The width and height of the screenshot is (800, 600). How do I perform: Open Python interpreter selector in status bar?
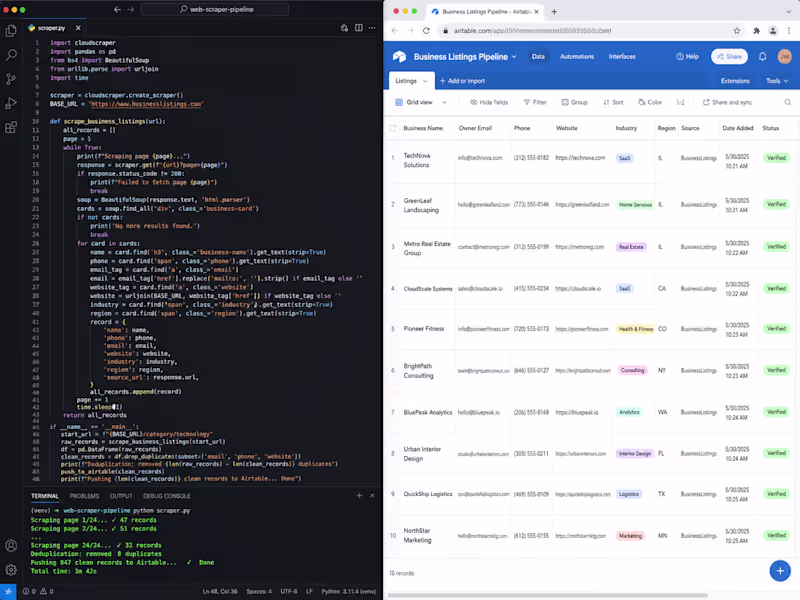click(348, 591)
